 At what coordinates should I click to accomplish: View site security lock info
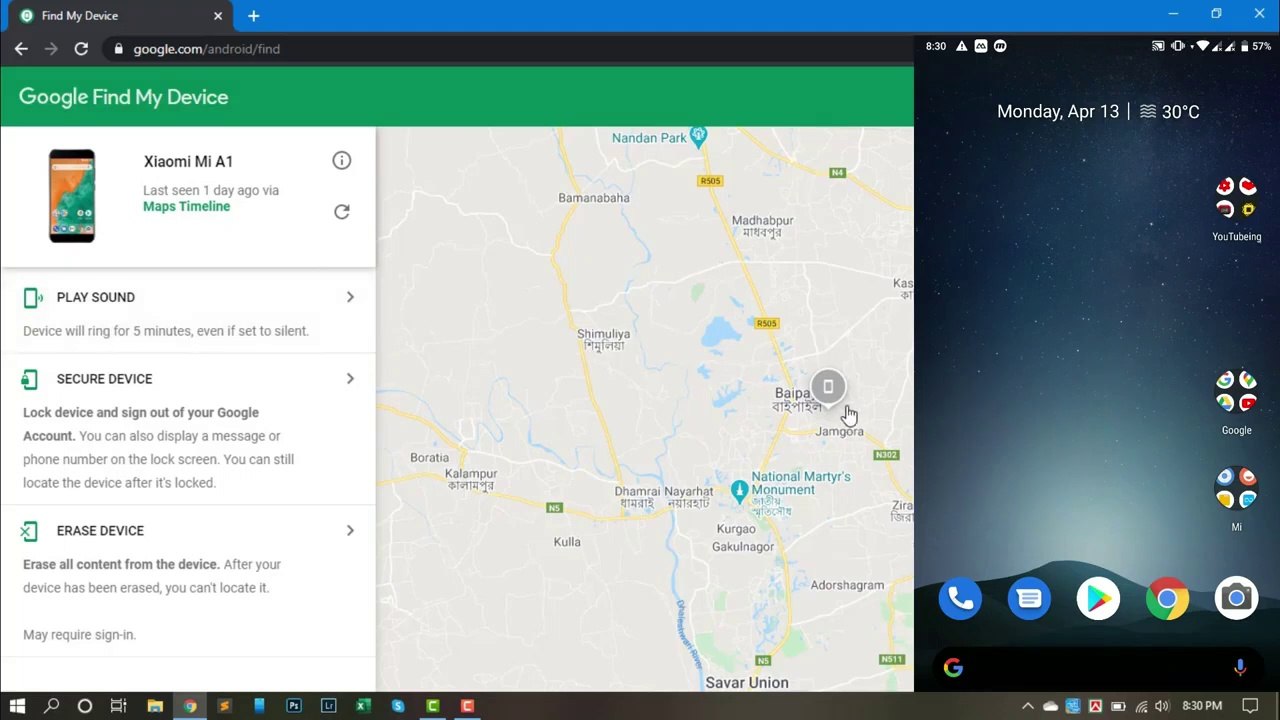(119, 49)
